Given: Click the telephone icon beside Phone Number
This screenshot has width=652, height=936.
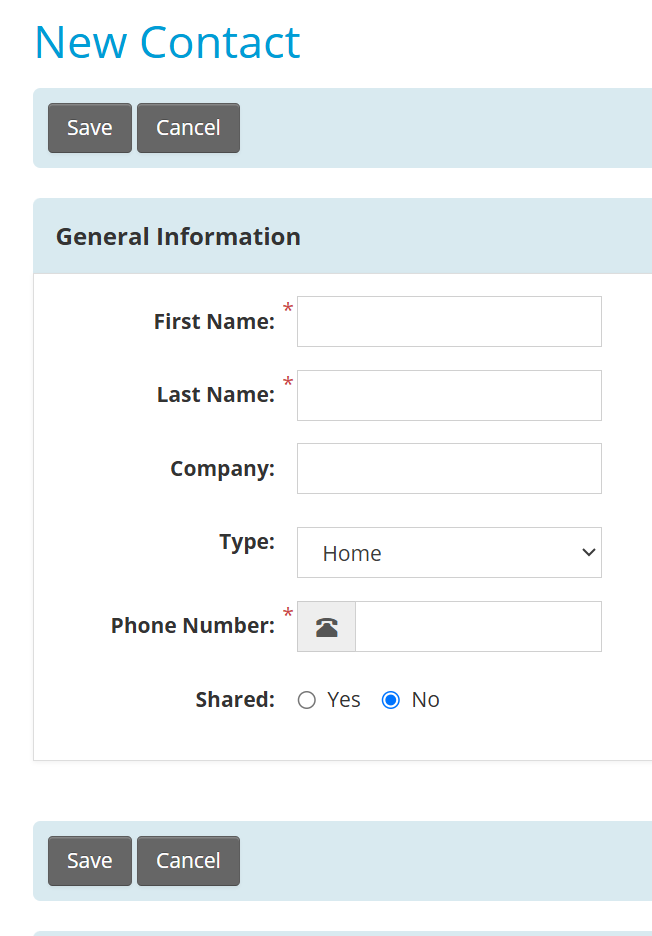Looking at the screenshot, I should 327,627.
